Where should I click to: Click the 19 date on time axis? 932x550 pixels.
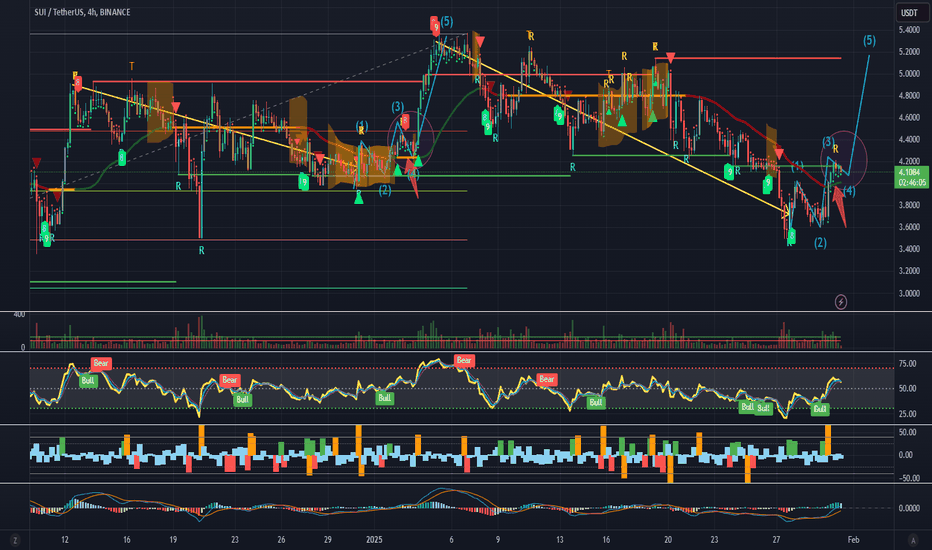point(173,540)
